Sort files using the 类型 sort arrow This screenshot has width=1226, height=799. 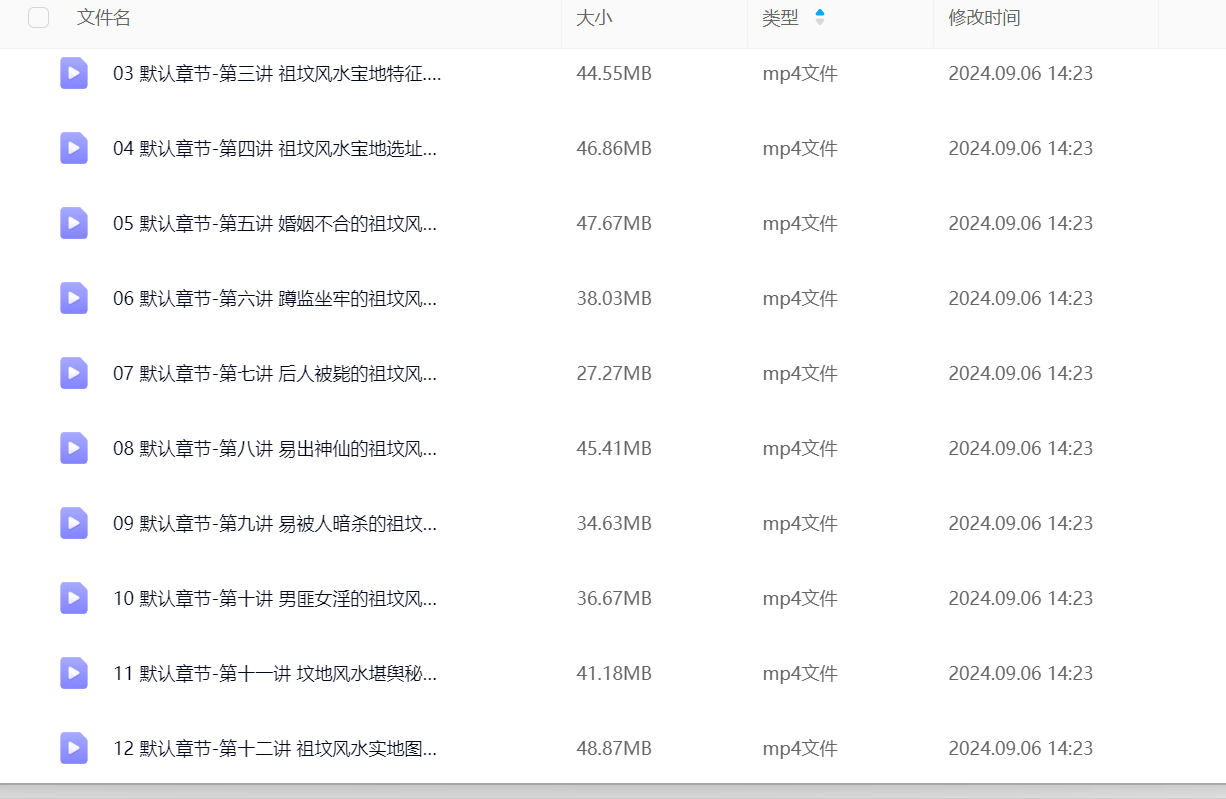pos(820,18)
